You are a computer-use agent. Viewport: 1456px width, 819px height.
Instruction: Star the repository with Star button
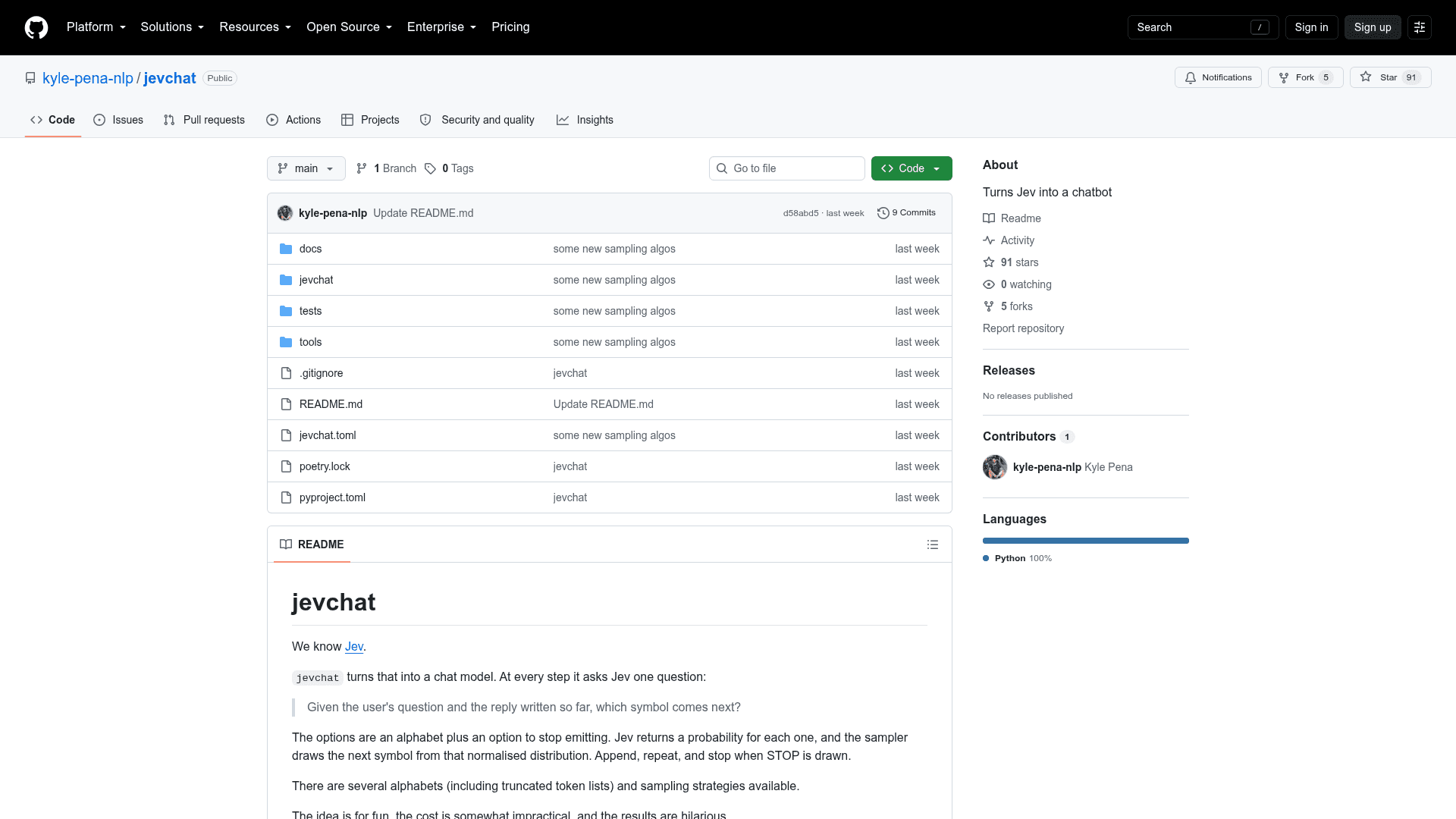click(1390, 77)
